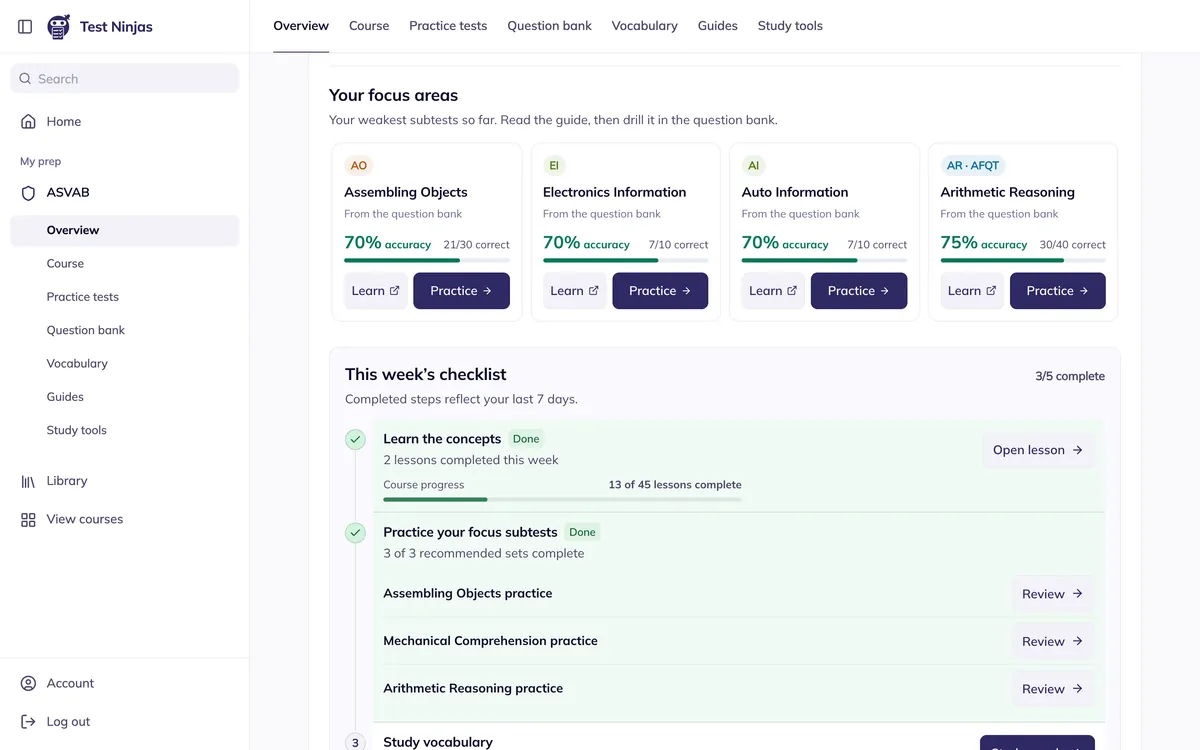Image resolution: width=1200 pixels, height=750 pixels.
Task: Click the 3/5 complete label
Action: (1070, 376)
